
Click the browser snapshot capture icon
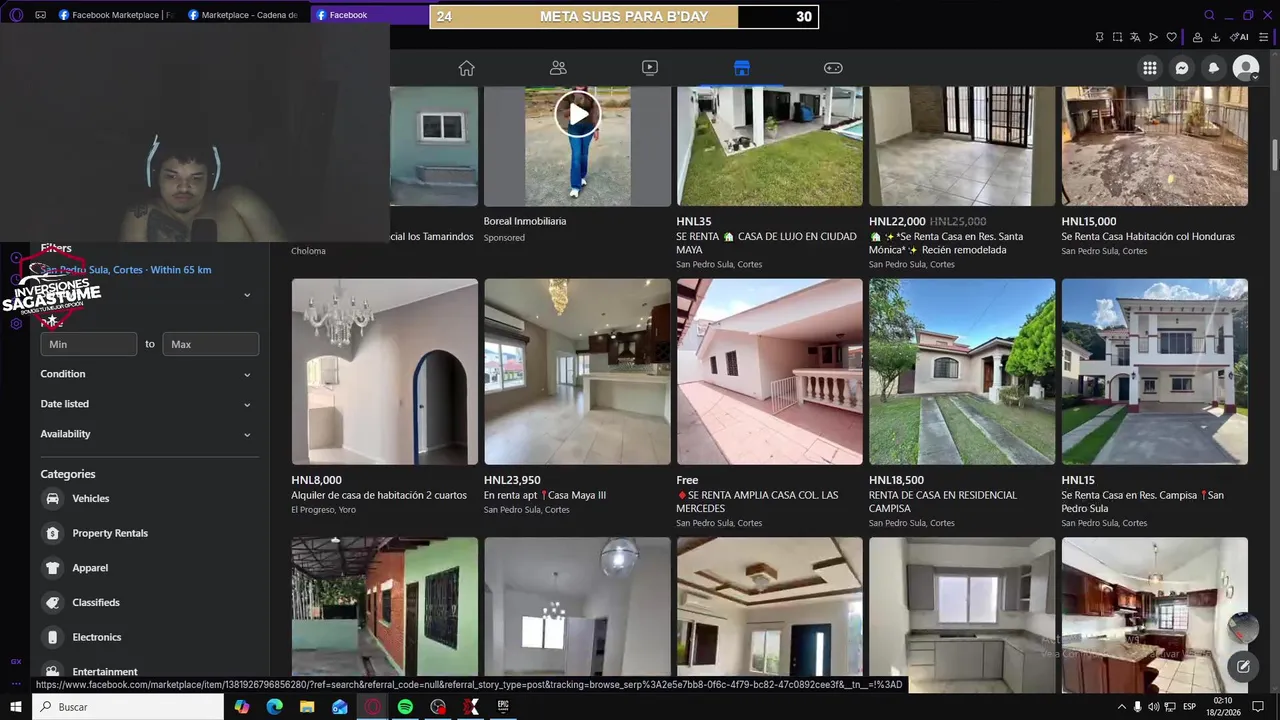pos(1117,37)
